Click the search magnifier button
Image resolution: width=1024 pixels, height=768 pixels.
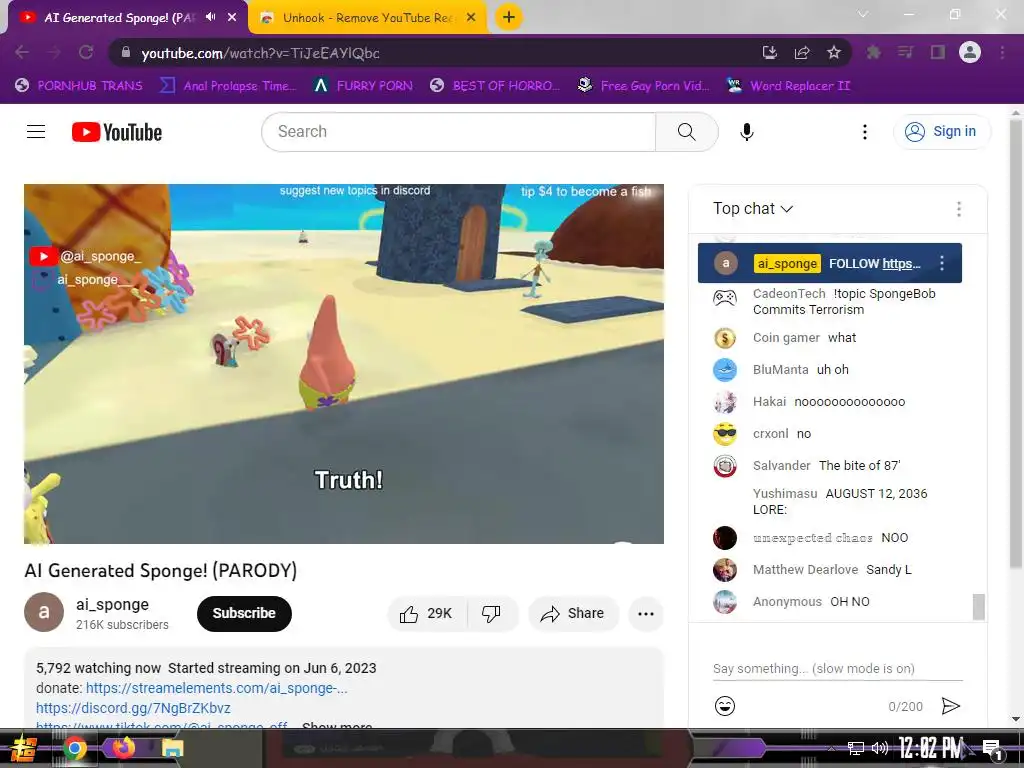coord(686,132)
